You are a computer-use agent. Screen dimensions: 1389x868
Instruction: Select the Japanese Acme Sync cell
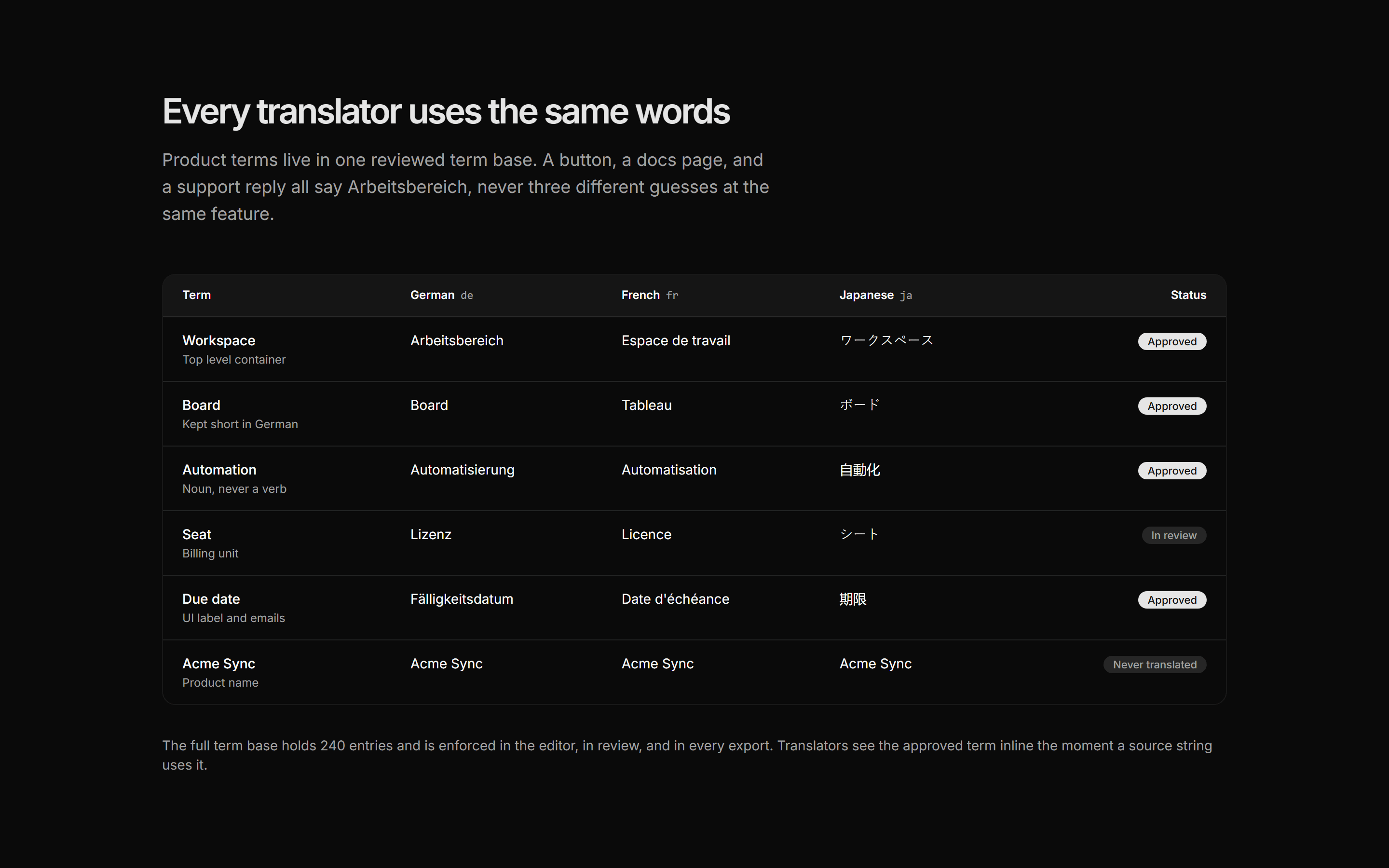875,664
